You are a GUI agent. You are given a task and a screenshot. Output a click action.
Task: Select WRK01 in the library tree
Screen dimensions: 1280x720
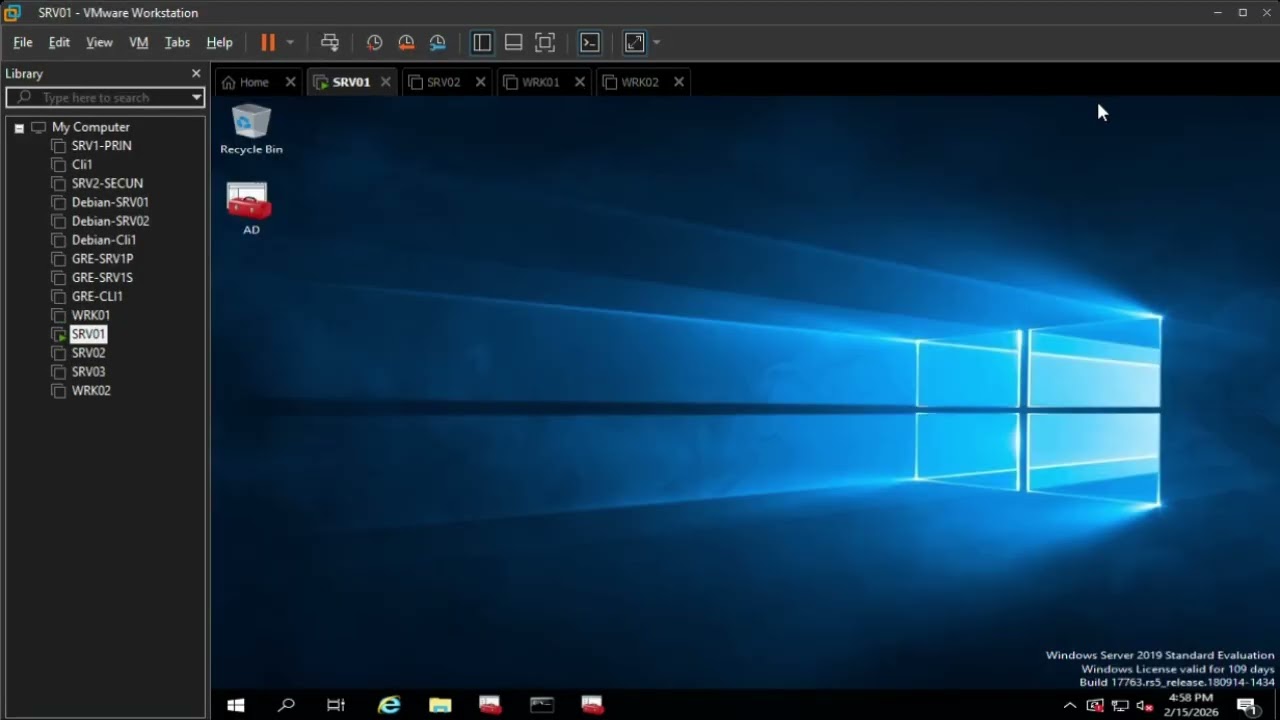(91, 316)
